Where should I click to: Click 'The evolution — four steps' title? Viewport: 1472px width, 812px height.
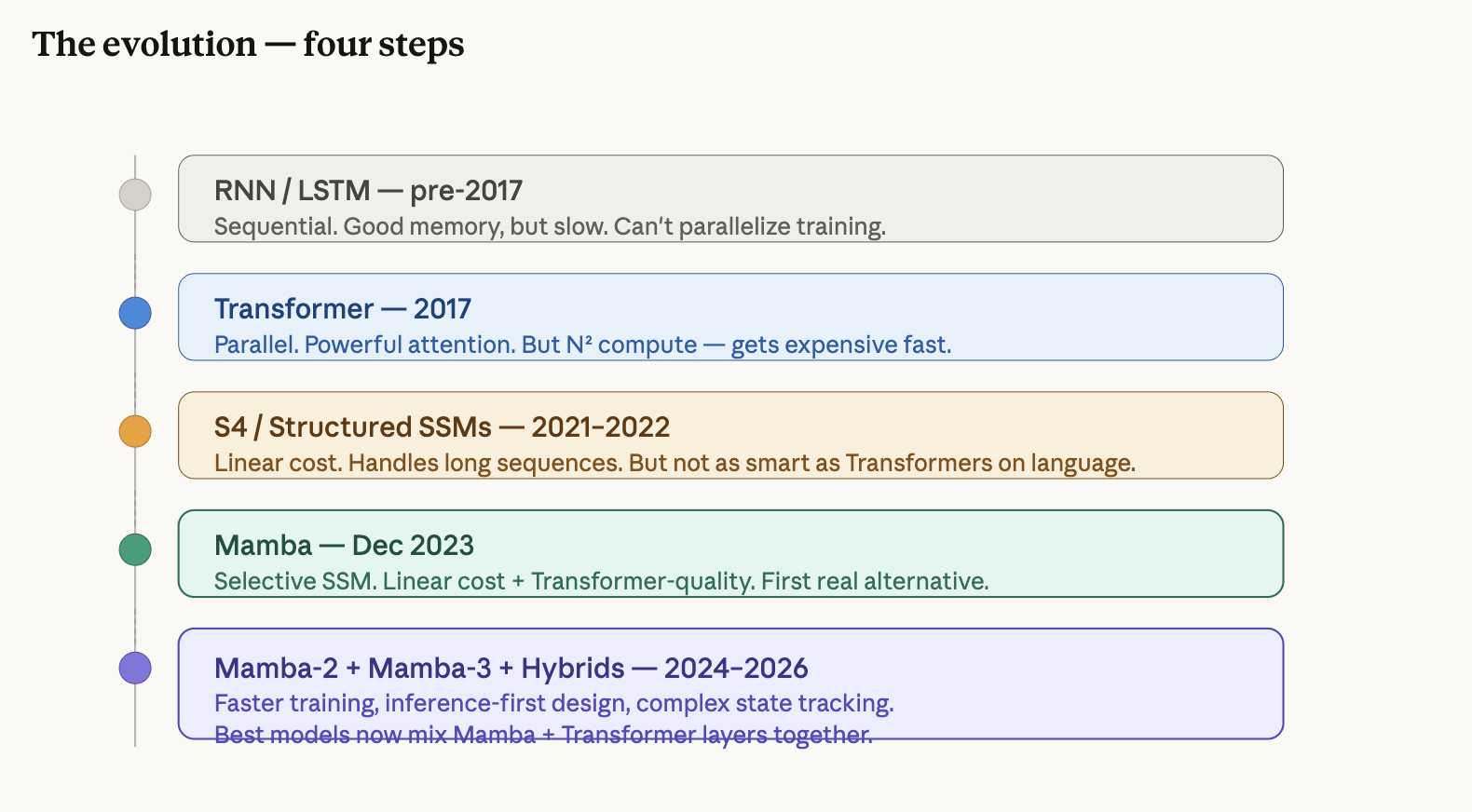pos(248,45)
